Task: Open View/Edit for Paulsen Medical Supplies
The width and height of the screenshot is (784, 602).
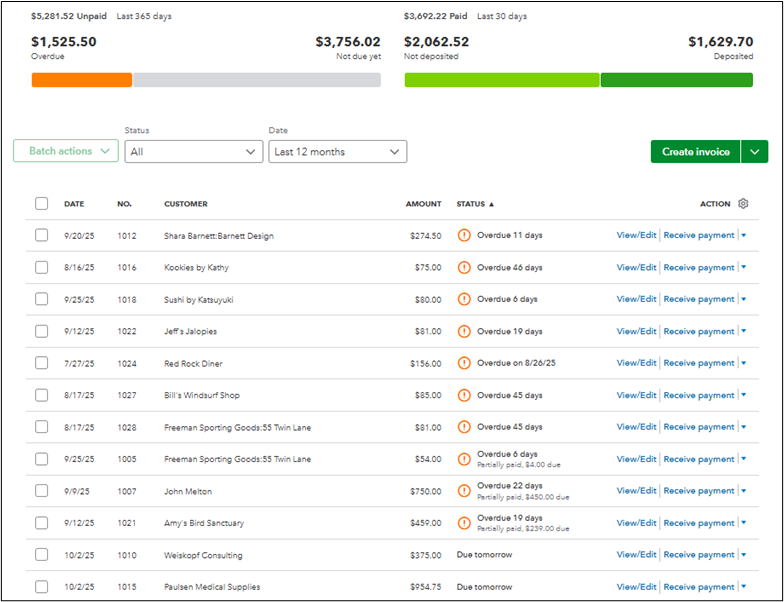Action: (636, 586)
